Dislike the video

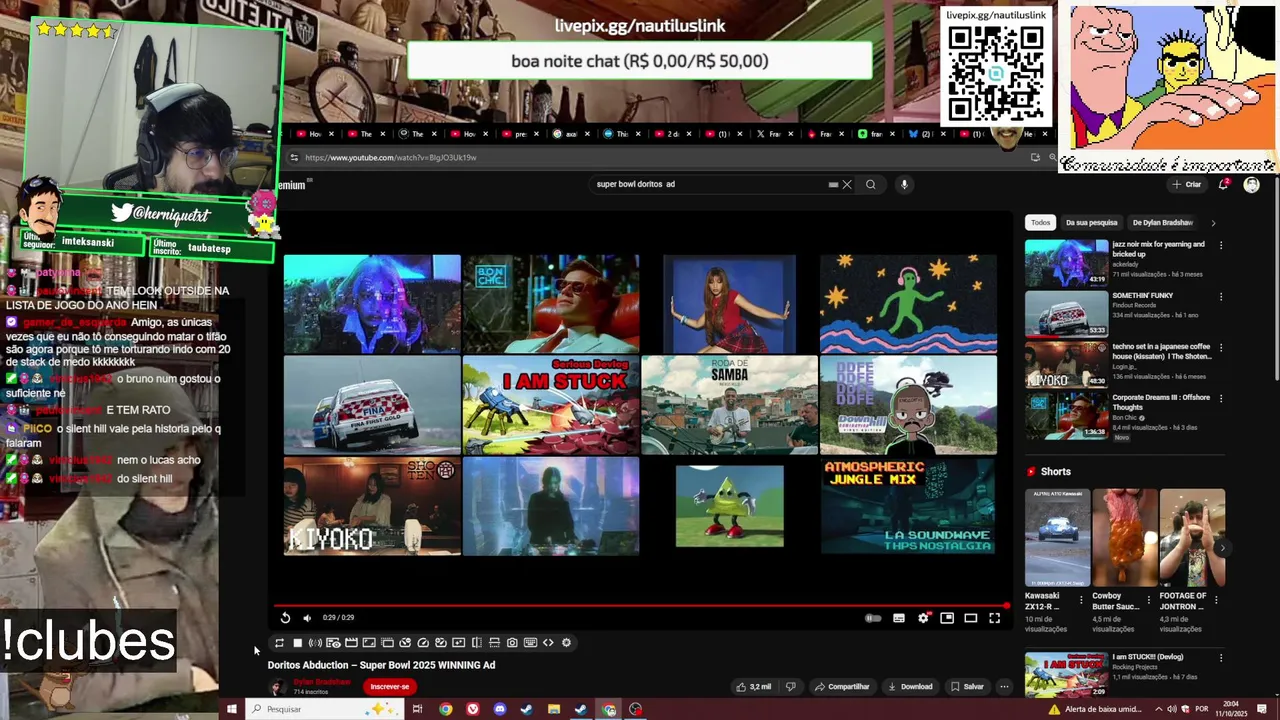(x=790, y=687)
